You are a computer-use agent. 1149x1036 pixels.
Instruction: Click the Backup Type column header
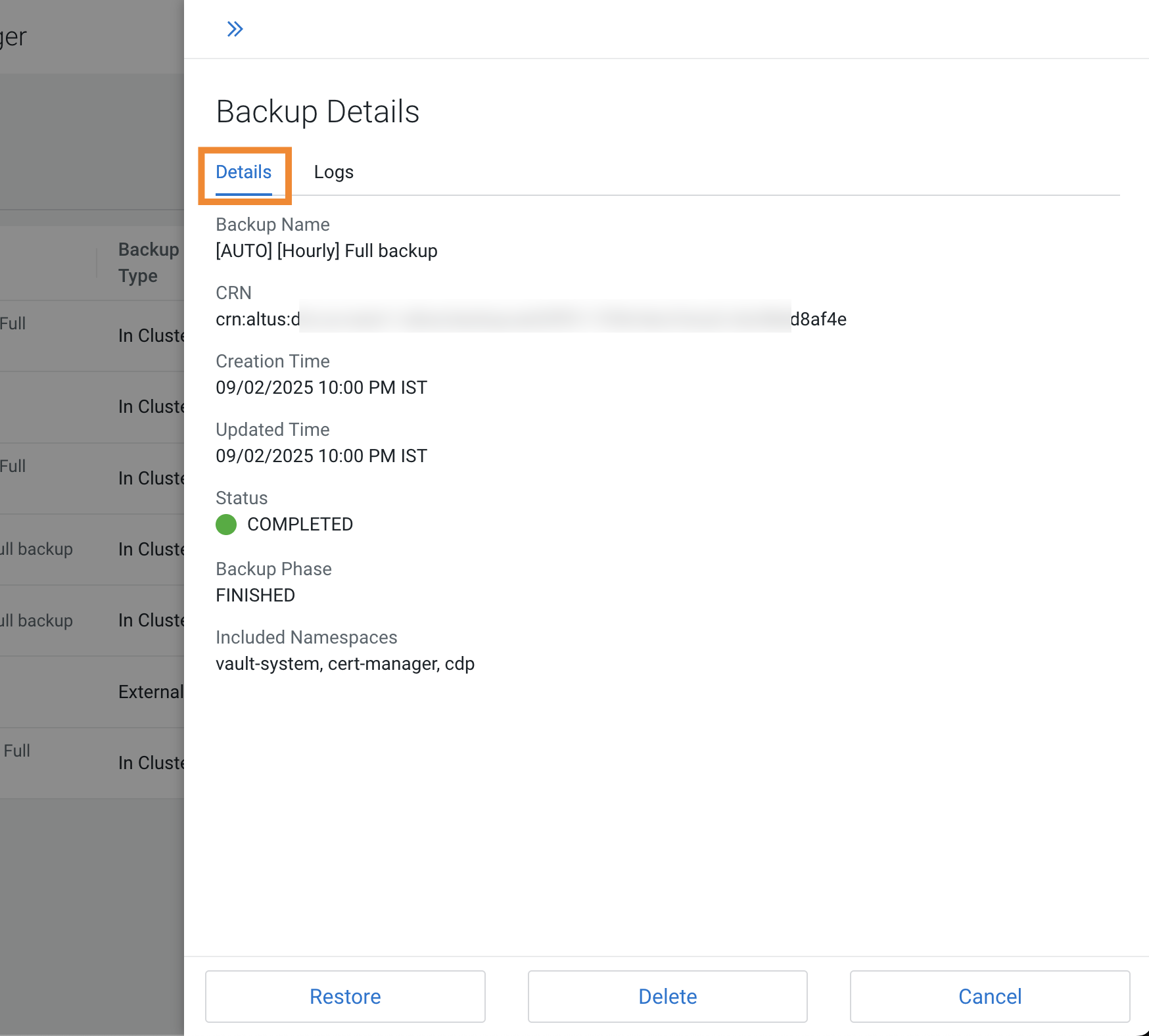(149, 262)
